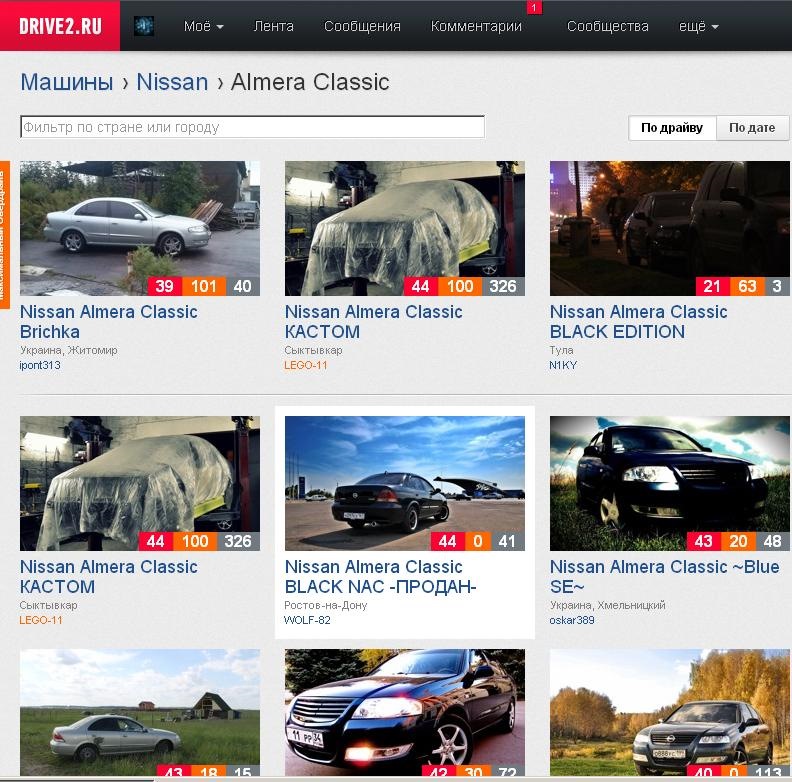The image size is (792, 782).
Task: Click orange counter 0 on BLACK NAC card
Action: pos(478,542)
